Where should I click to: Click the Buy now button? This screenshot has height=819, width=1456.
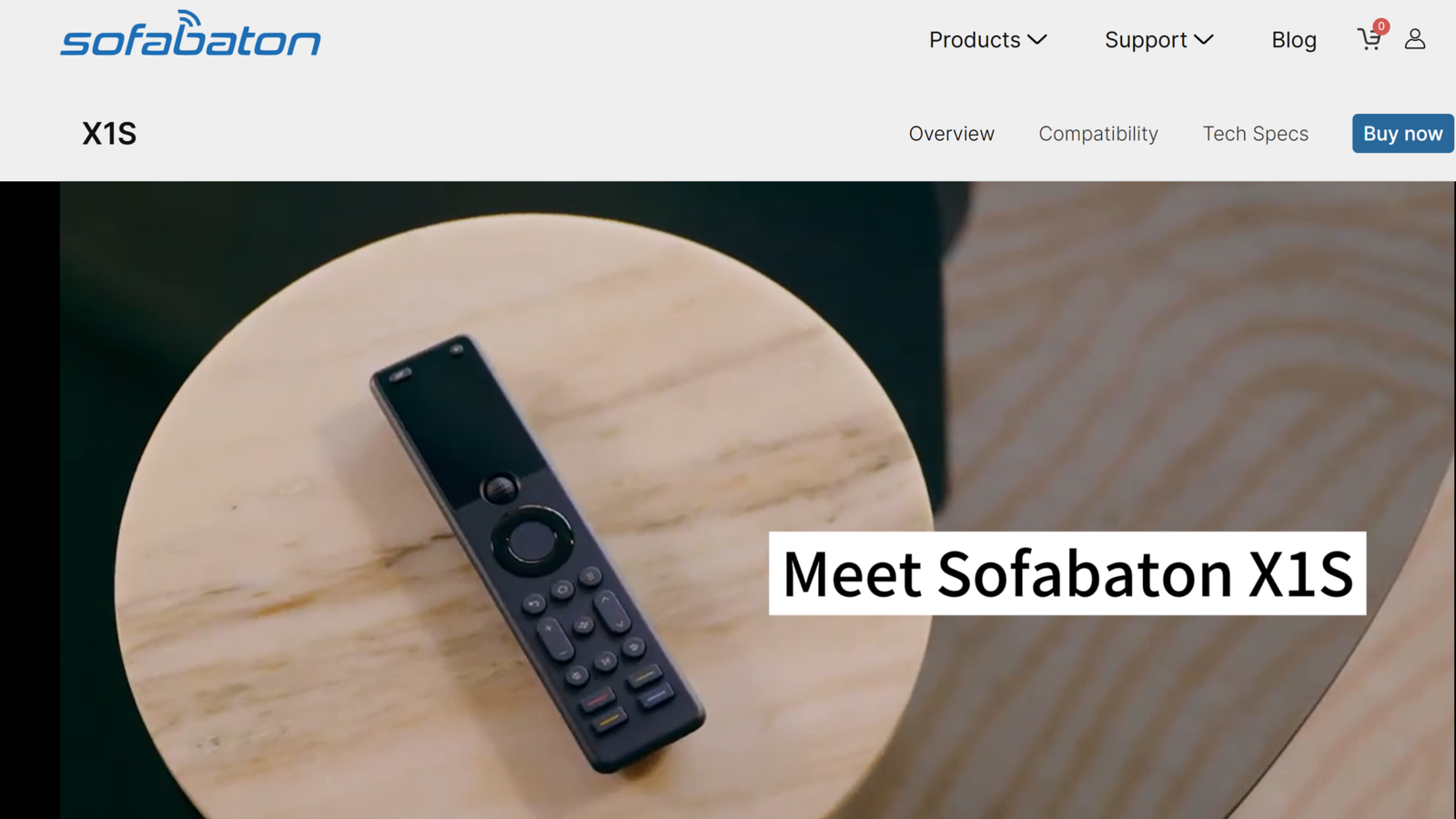coord(1402,134)
